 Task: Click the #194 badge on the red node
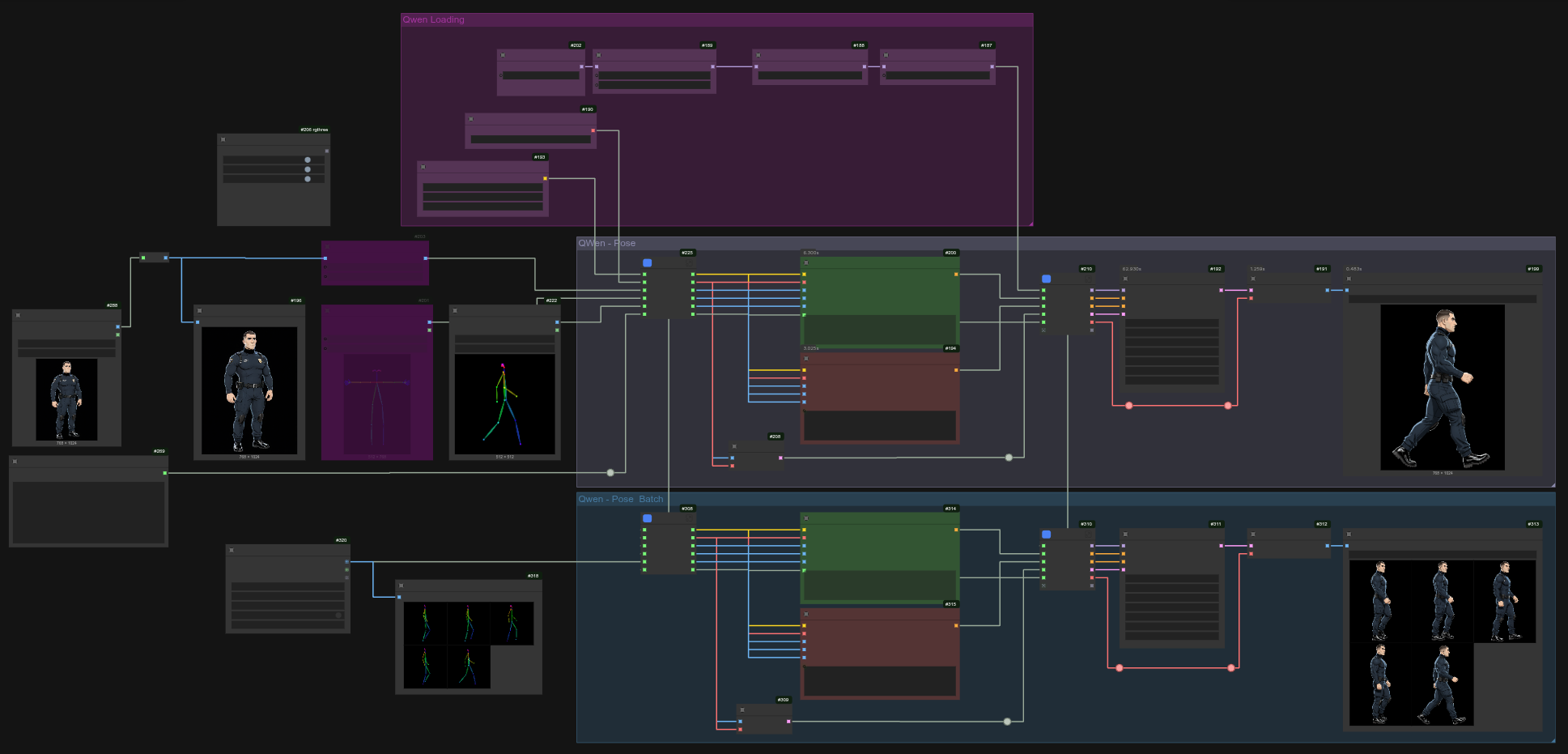[x=950, y=348]
